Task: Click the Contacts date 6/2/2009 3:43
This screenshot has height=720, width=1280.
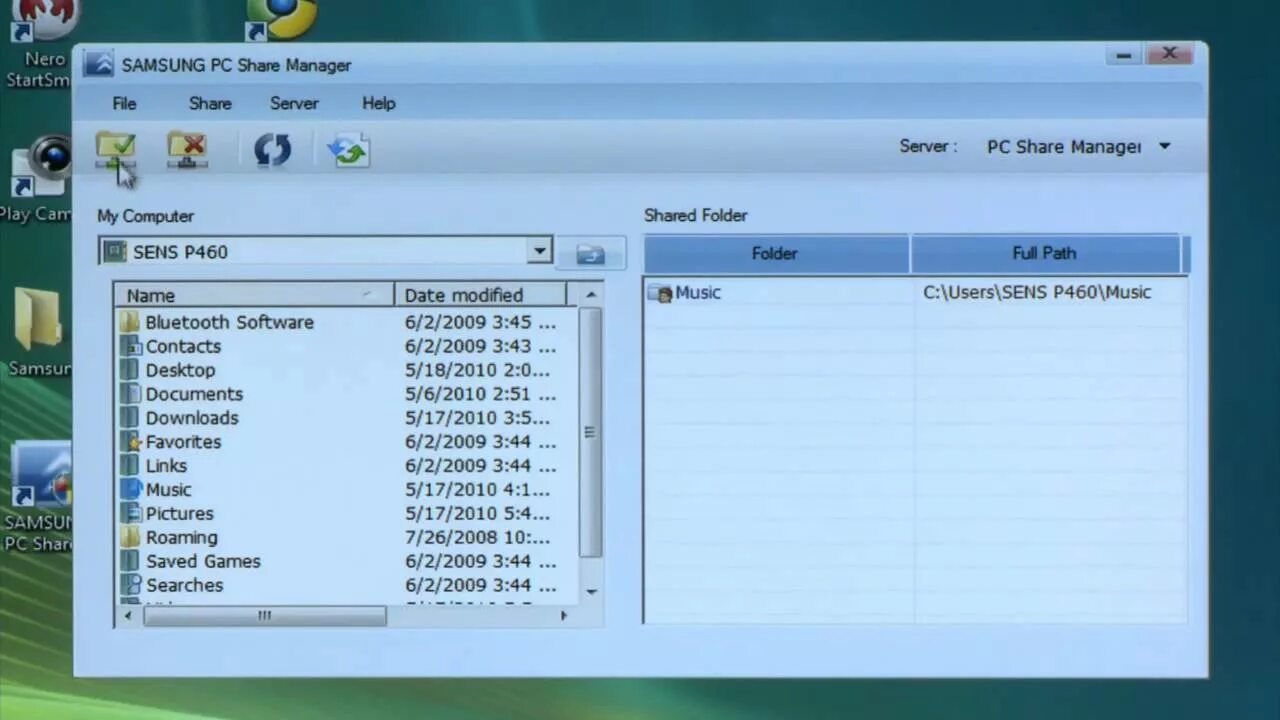Action: pyautogui.click(x=480, y=346)
